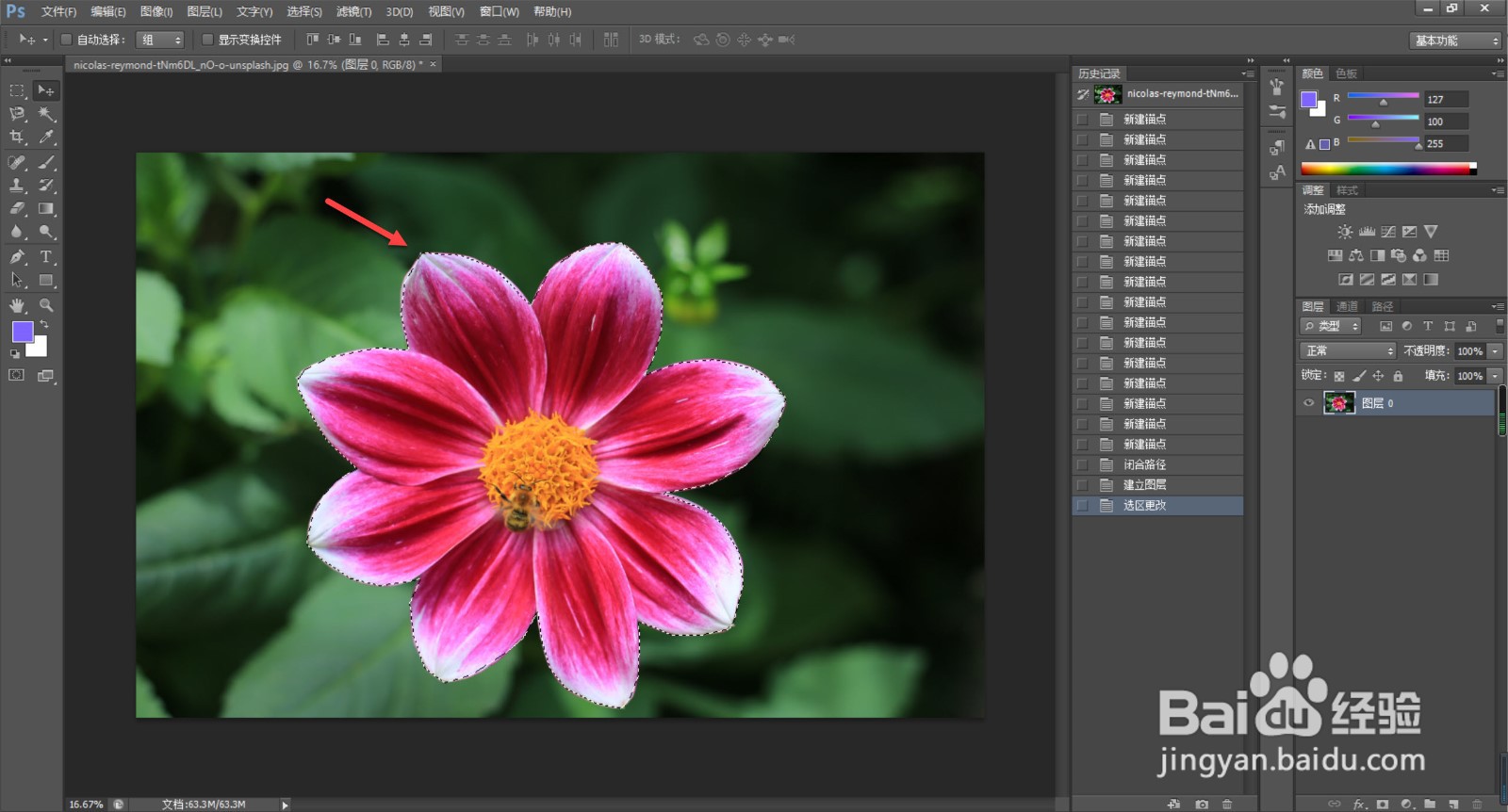Open fill 填充 dropdown arrow
This screenshot has width=1508, height=812.
[1495, 376]
